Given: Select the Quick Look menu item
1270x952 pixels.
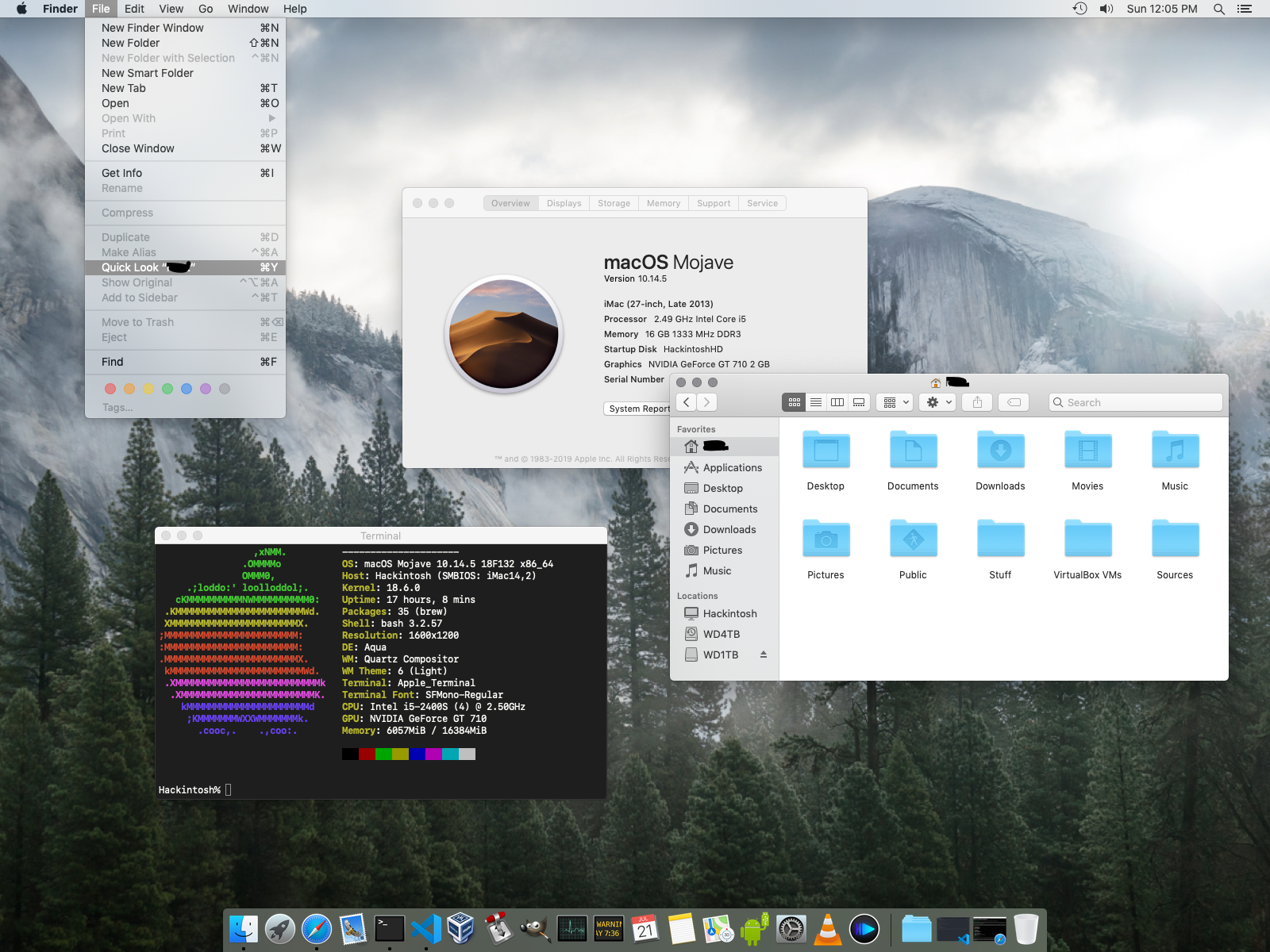Looking at the screenshot, I should click(x=185, y=267).
